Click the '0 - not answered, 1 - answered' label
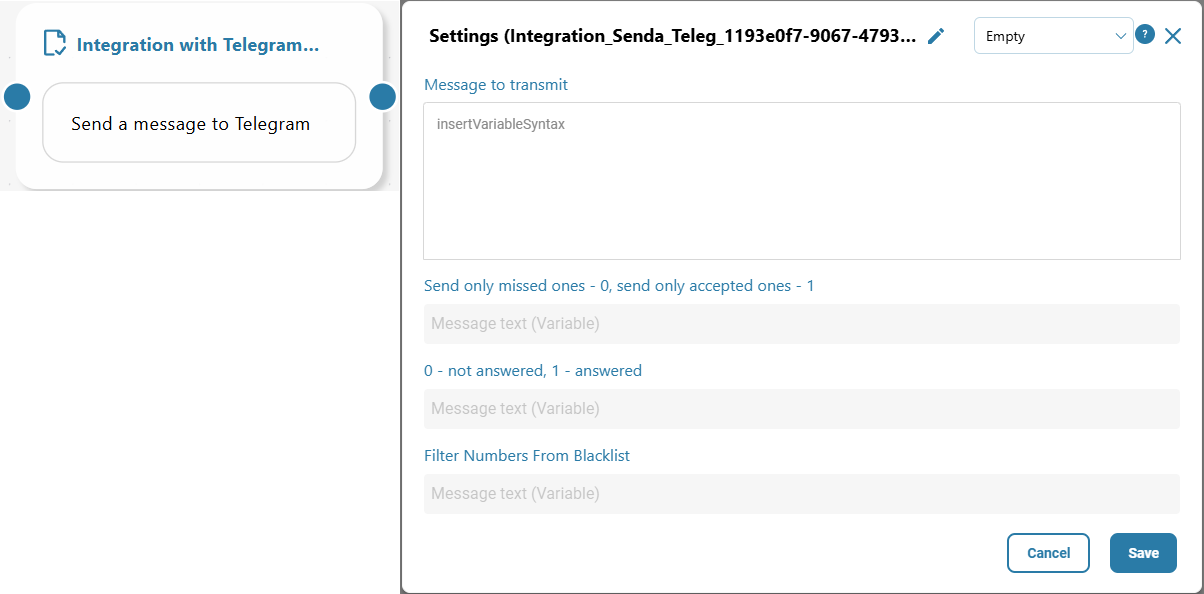Viewport: 1204px width, 594px height. point(533,371)
